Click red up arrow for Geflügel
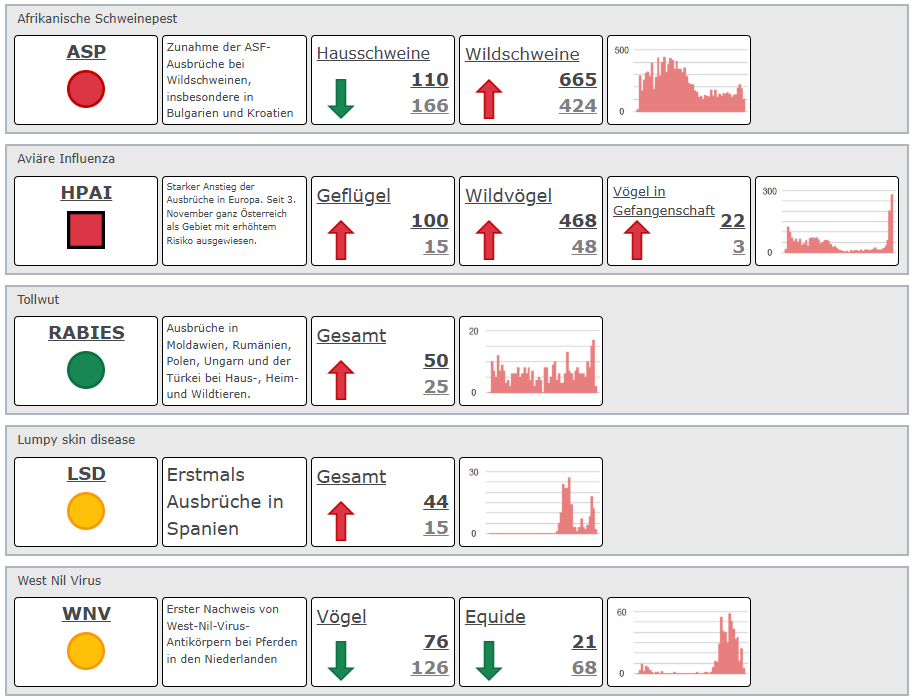917x700 pixels. pyautogui.click(x=341, y=241)
